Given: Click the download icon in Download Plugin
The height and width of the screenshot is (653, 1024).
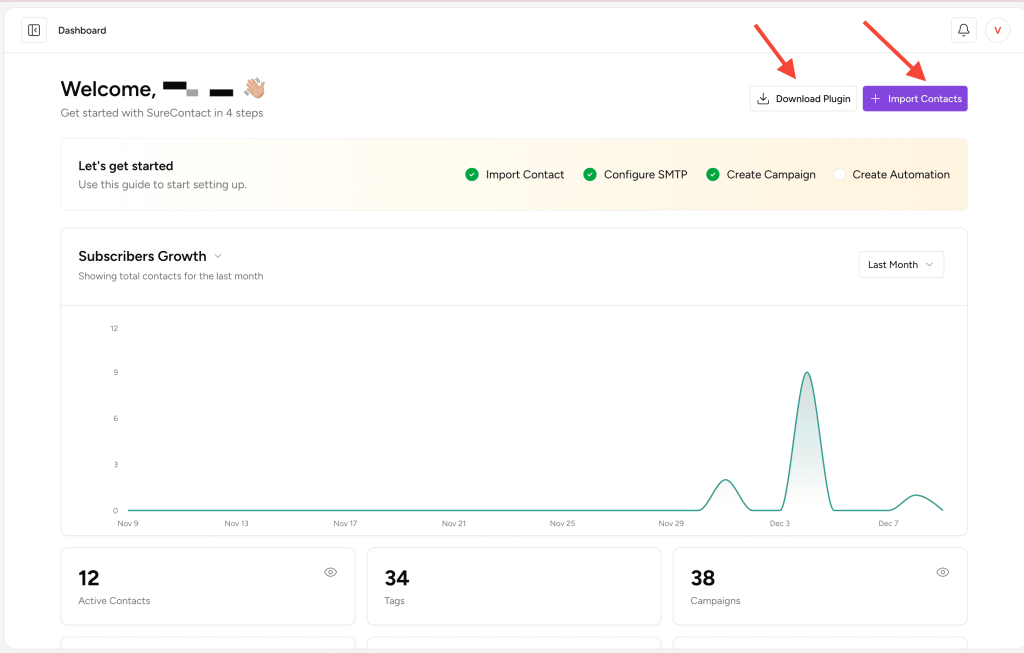Looking at the screenshot, I should point(763,99).
